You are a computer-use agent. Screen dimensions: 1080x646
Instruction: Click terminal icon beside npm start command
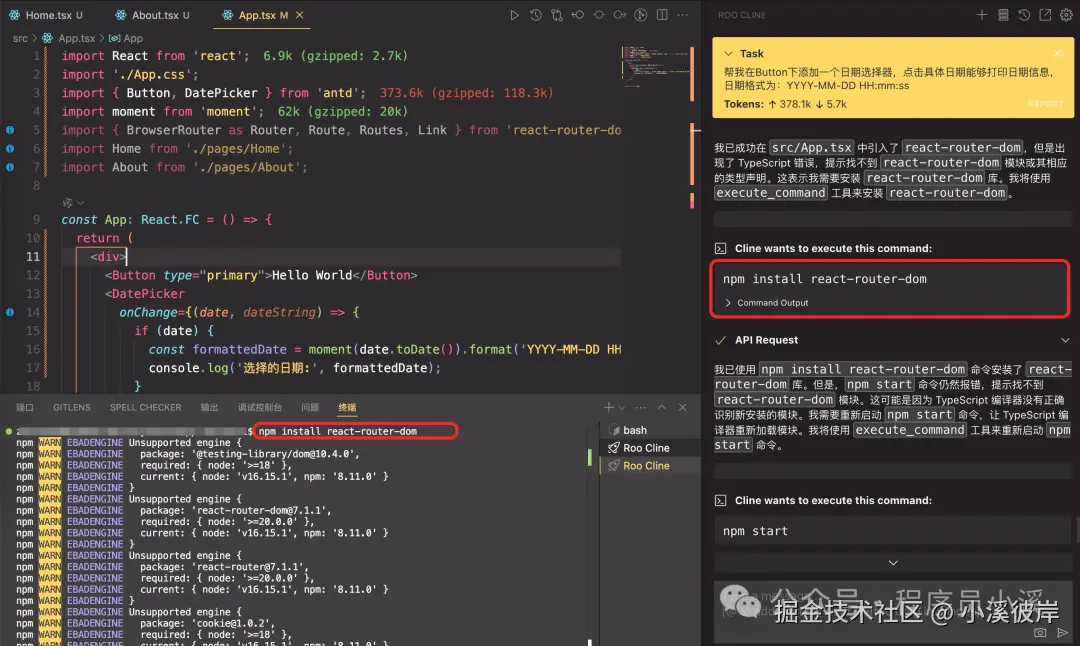720,501
